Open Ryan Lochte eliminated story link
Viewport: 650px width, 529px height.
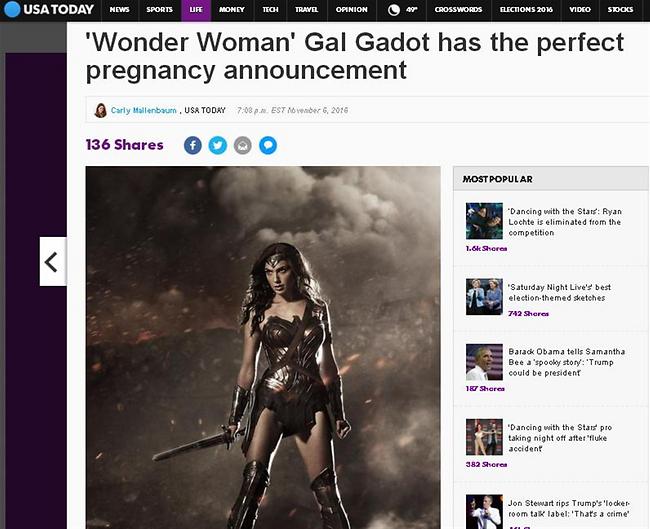tap(565, 222)
